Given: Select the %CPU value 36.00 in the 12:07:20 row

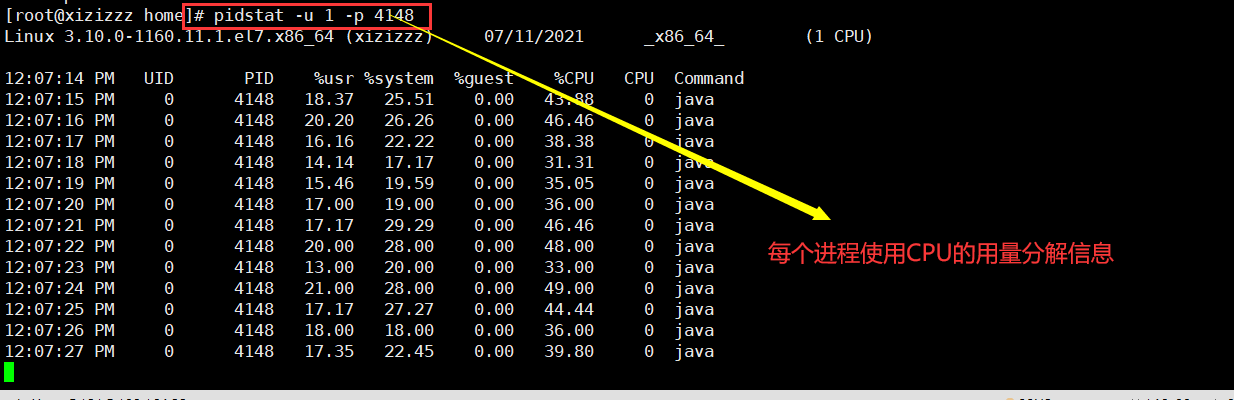Looking at the screenshot, I should pos(569,204).
